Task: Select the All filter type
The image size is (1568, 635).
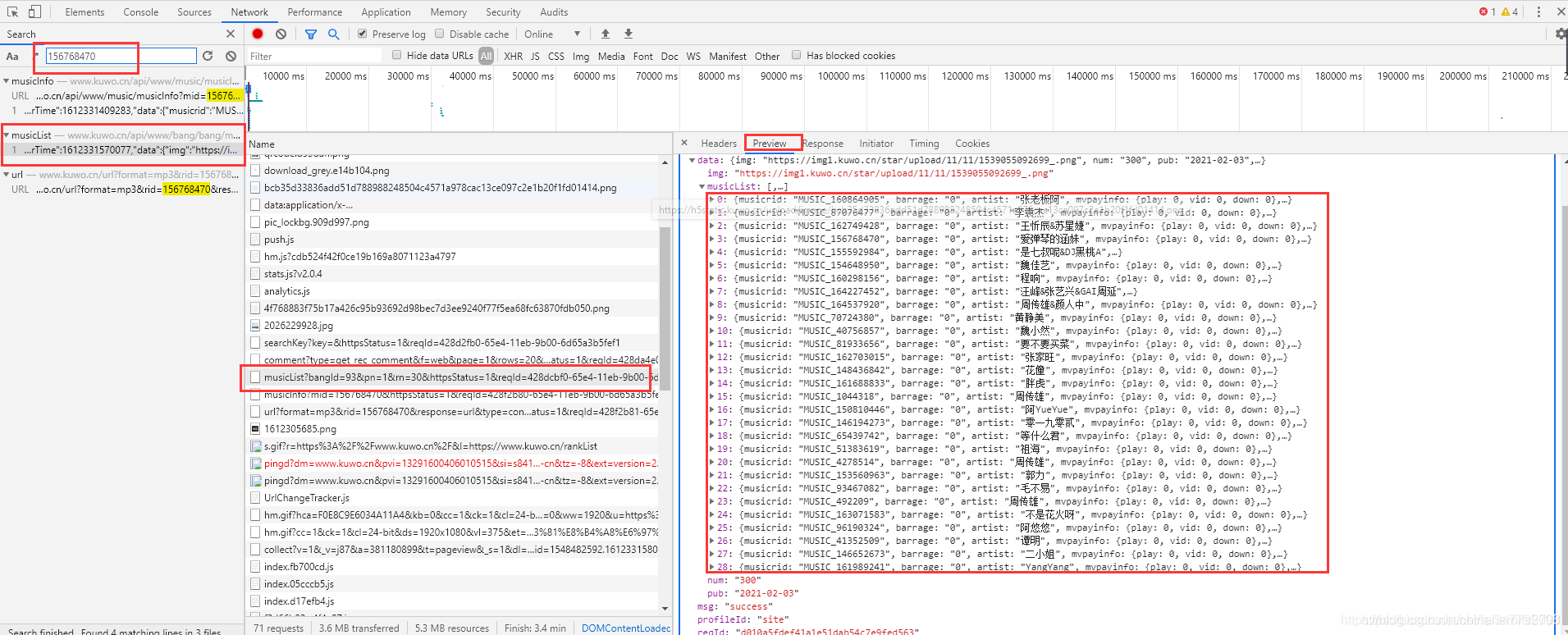Action: (x=486, y=56)
